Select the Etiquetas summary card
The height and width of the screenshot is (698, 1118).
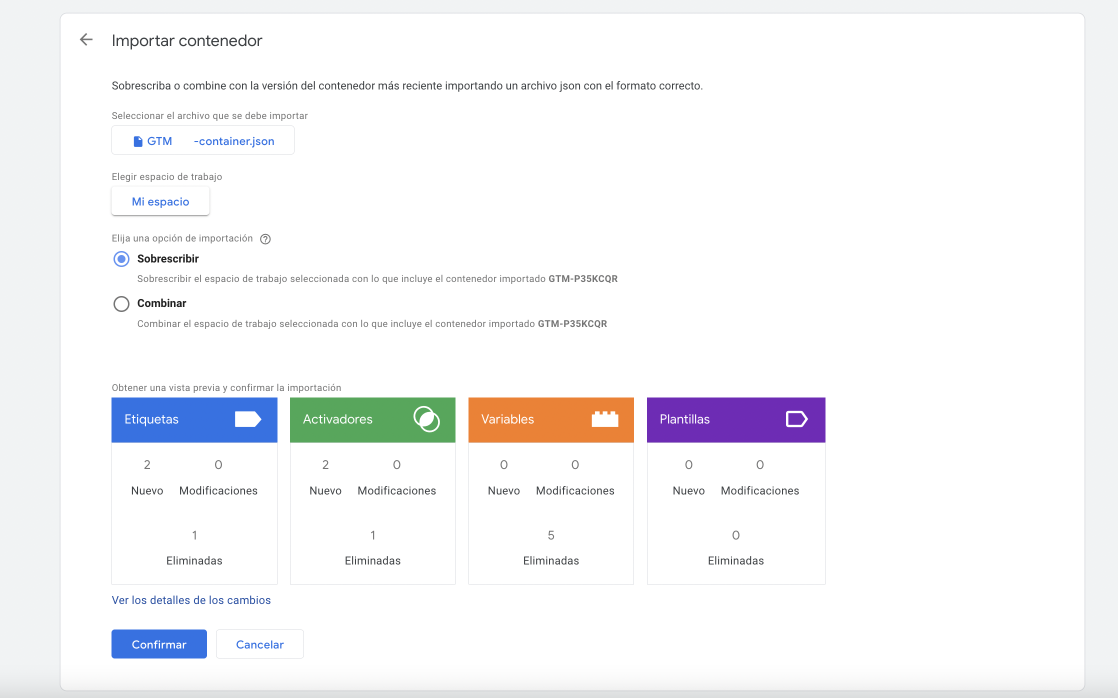(x=194, y=490)
